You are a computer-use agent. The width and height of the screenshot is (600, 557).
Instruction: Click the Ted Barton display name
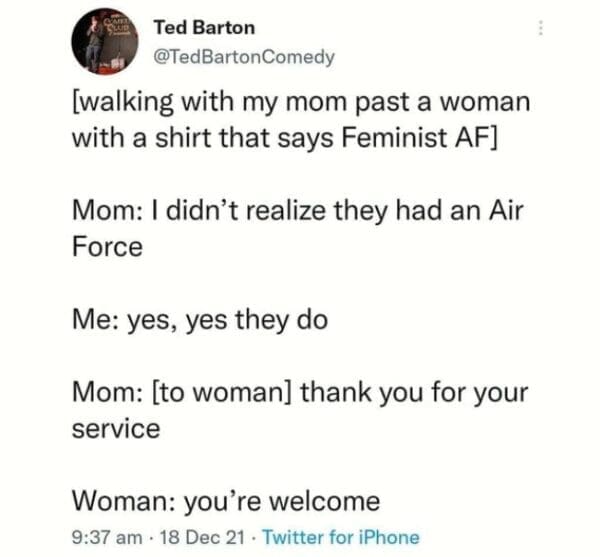204,27
